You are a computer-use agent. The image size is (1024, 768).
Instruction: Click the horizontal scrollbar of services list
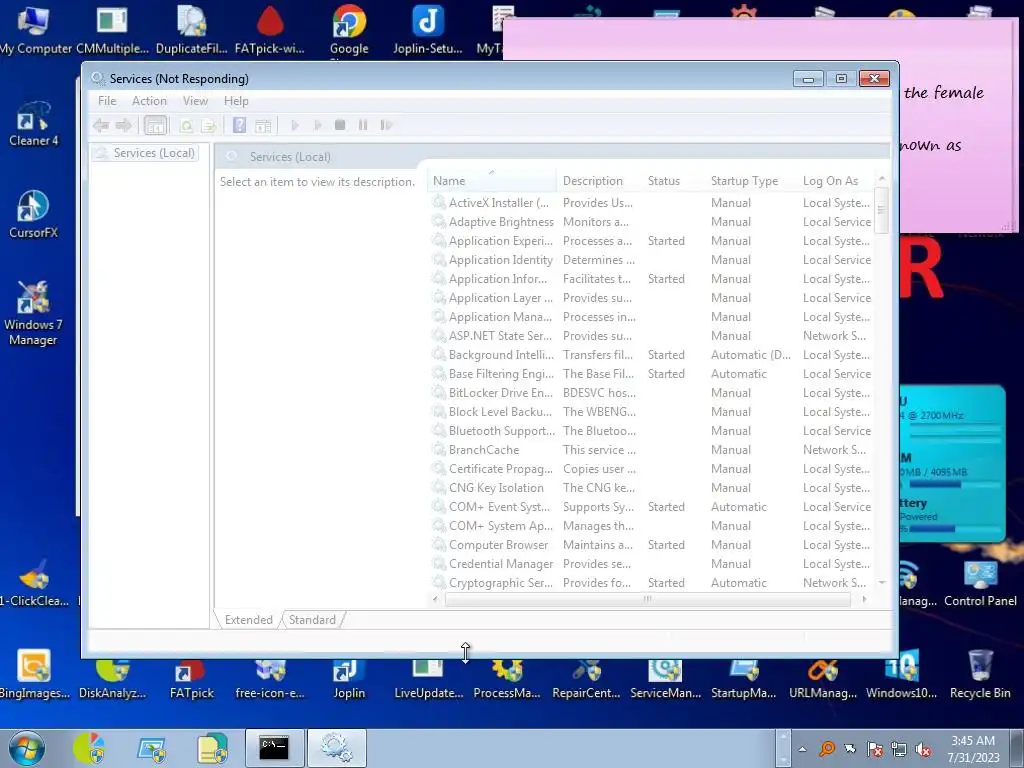pos(647,599)
